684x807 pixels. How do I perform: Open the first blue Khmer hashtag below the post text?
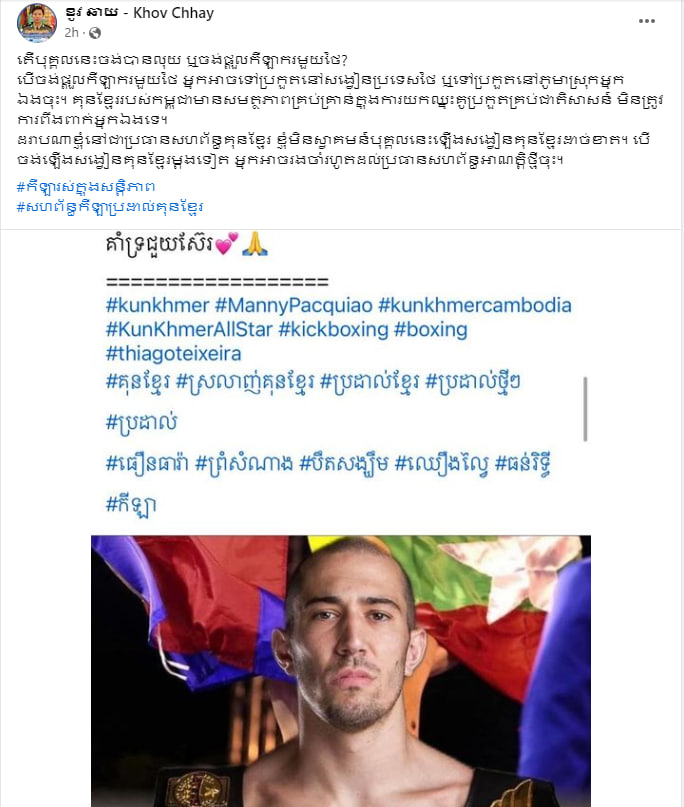[85, 186]
